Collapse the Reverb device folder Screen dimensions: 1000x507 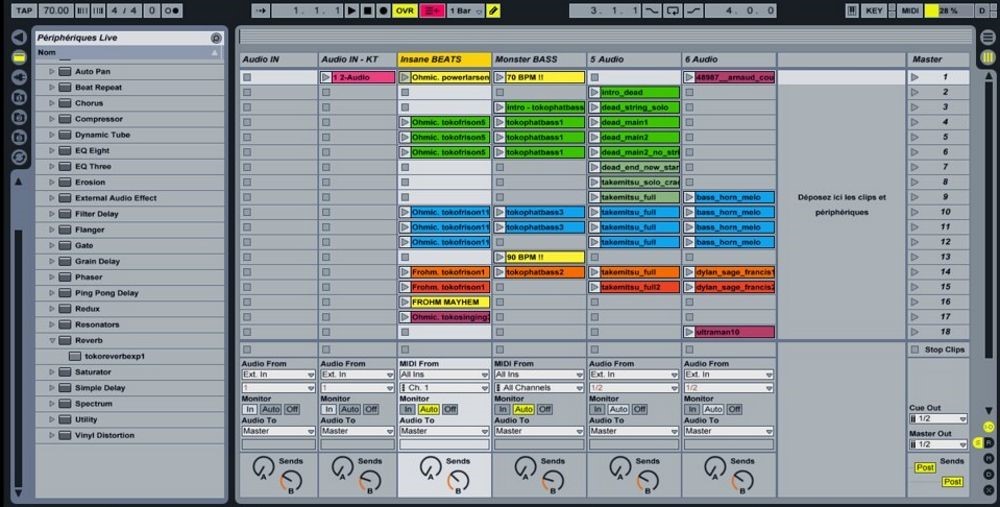pyautogui.click(x=52, y=341)
